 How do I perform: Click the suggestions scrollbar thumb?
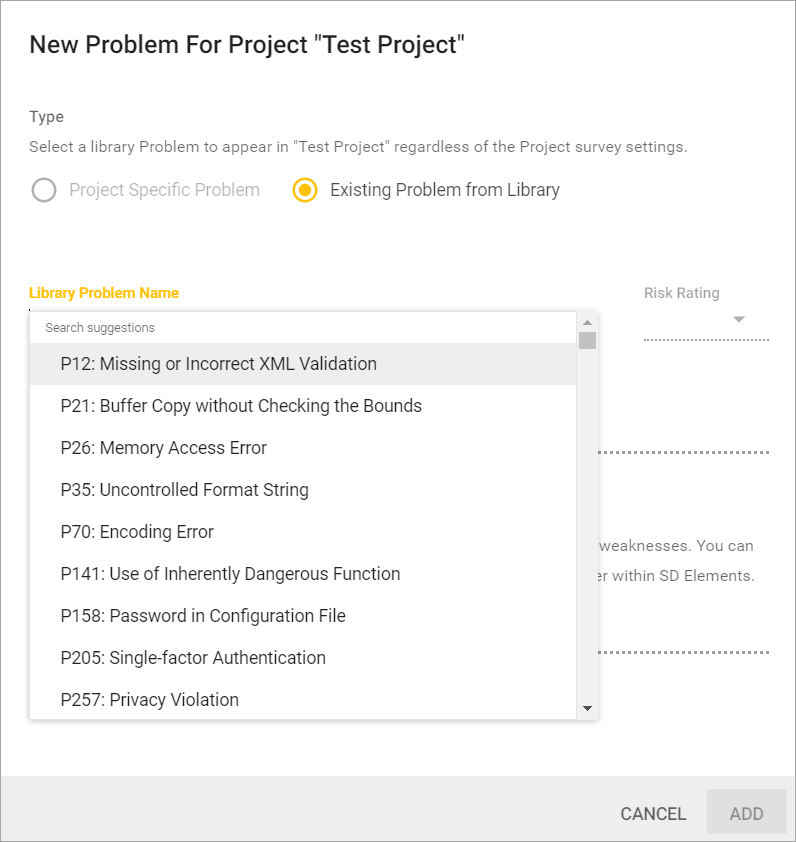587,340
